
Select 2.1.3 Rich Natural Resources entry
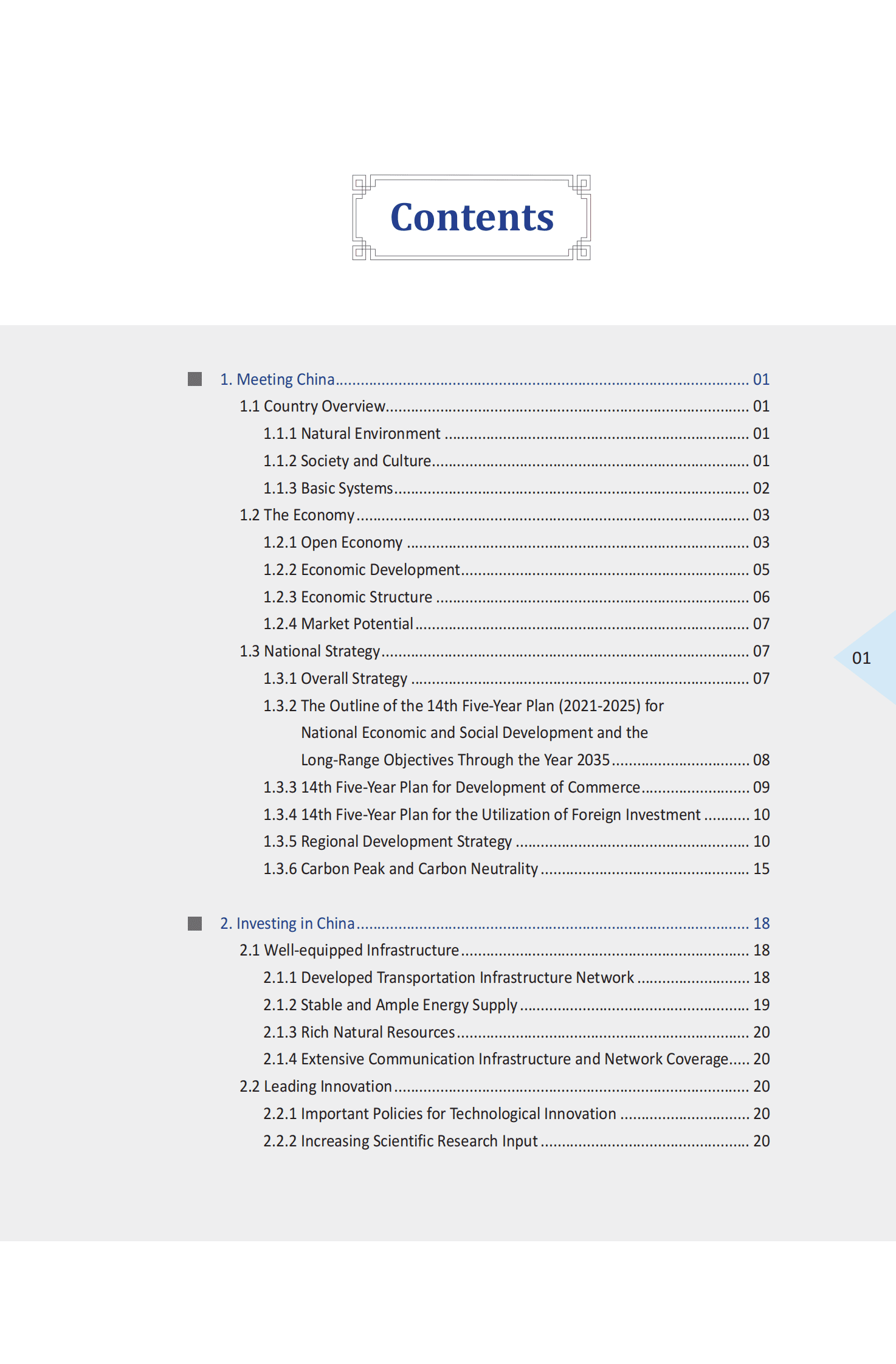pos(359,1032)
